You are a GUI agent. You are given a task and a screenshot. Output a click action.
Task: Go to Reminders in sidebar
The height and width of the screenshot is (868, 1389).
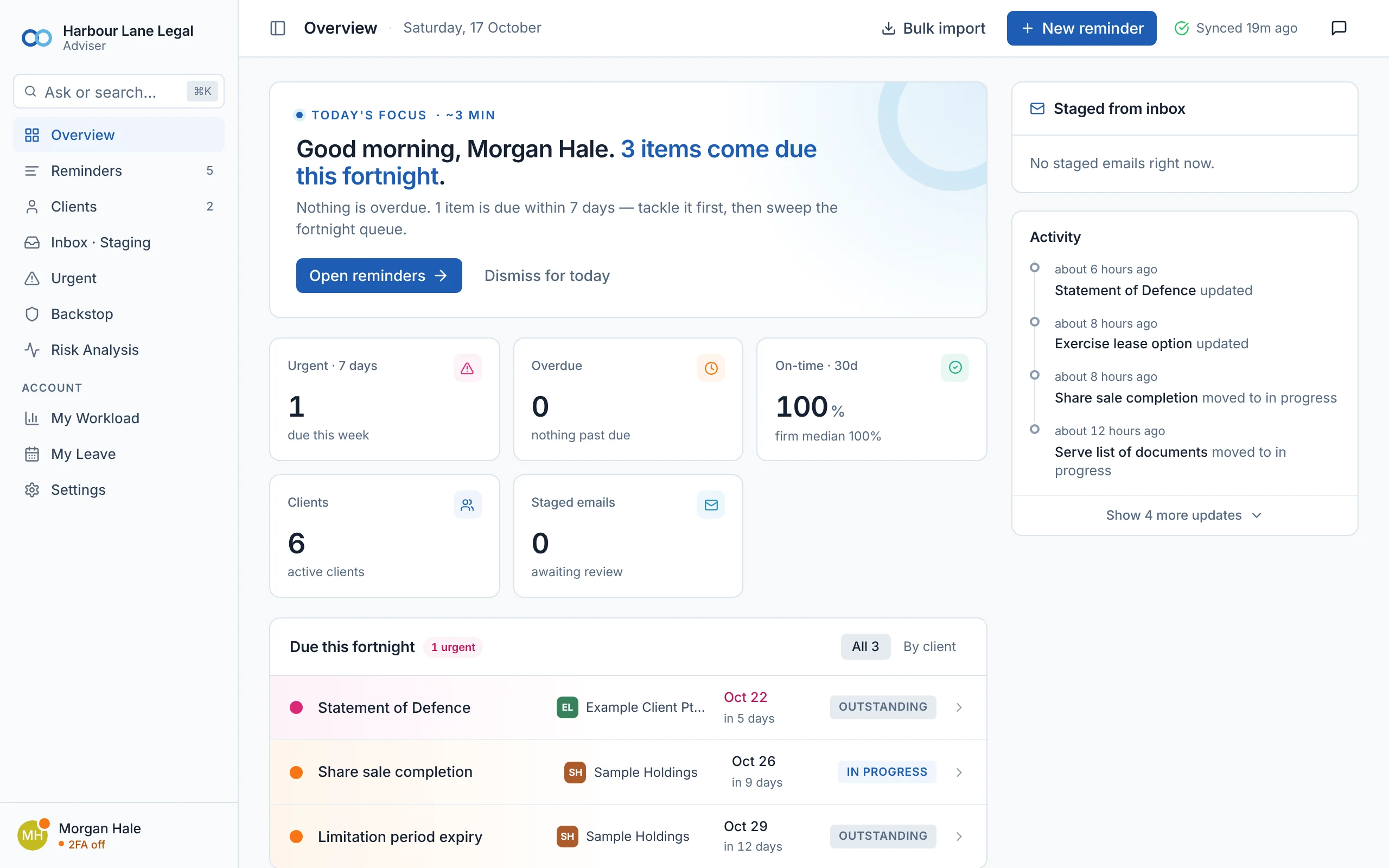click(119, 170)
